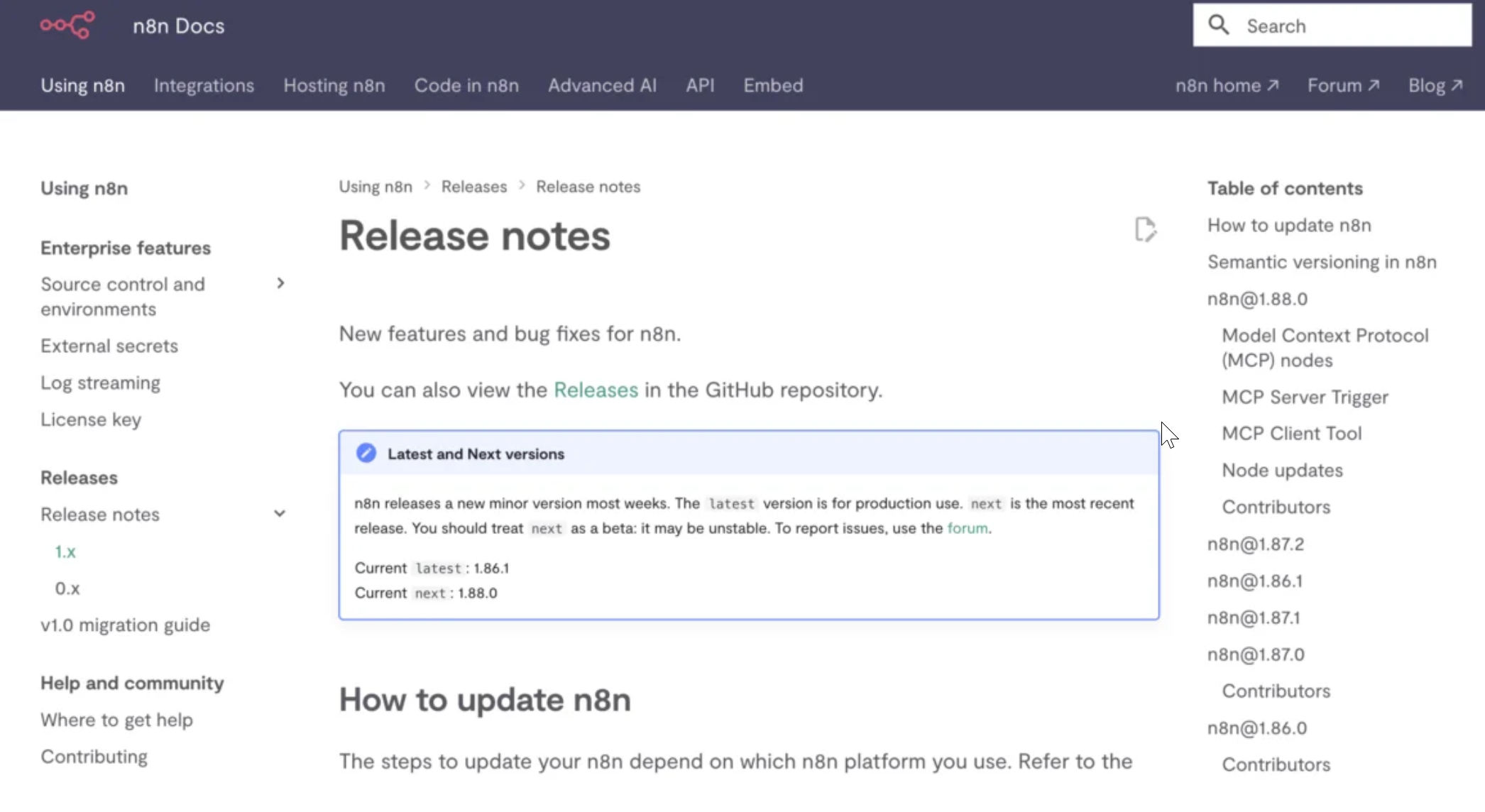
Task: Open n8n home external link
Action: pos(1227,85)
